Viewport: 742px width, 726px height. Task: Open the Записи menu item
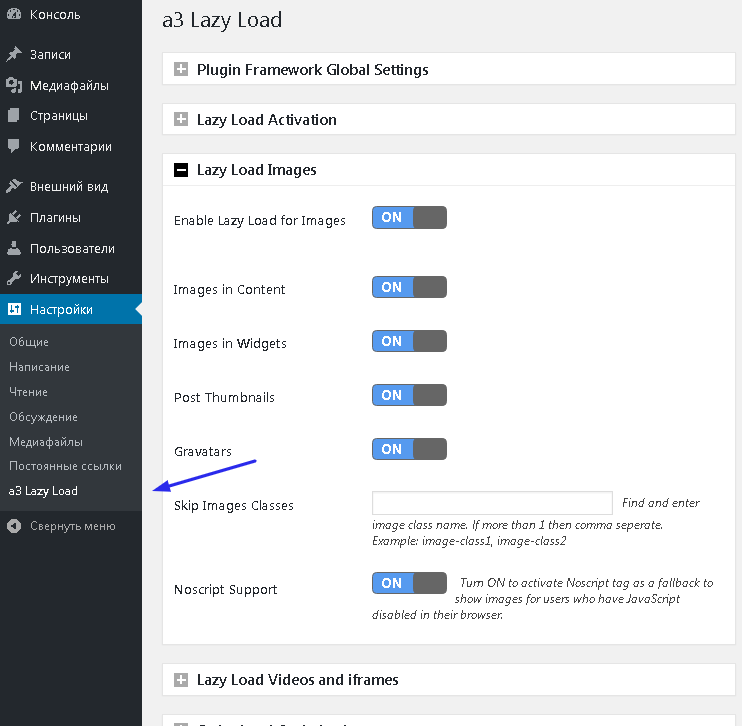(x=50, y=54)
